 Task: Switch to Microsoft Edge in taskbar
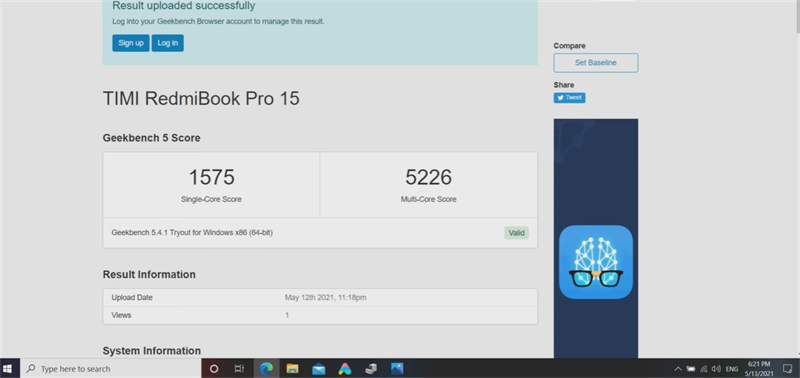tap(266, 368)
